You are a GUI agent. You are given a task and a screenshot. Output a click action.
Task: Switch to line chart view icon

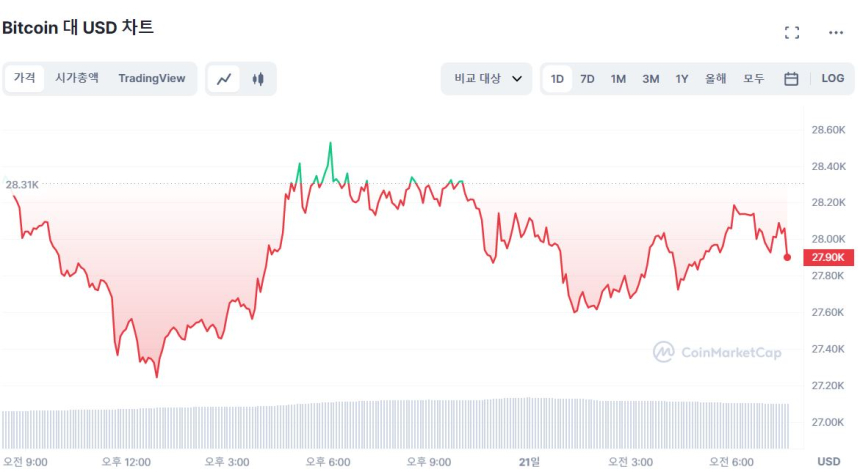224,79
